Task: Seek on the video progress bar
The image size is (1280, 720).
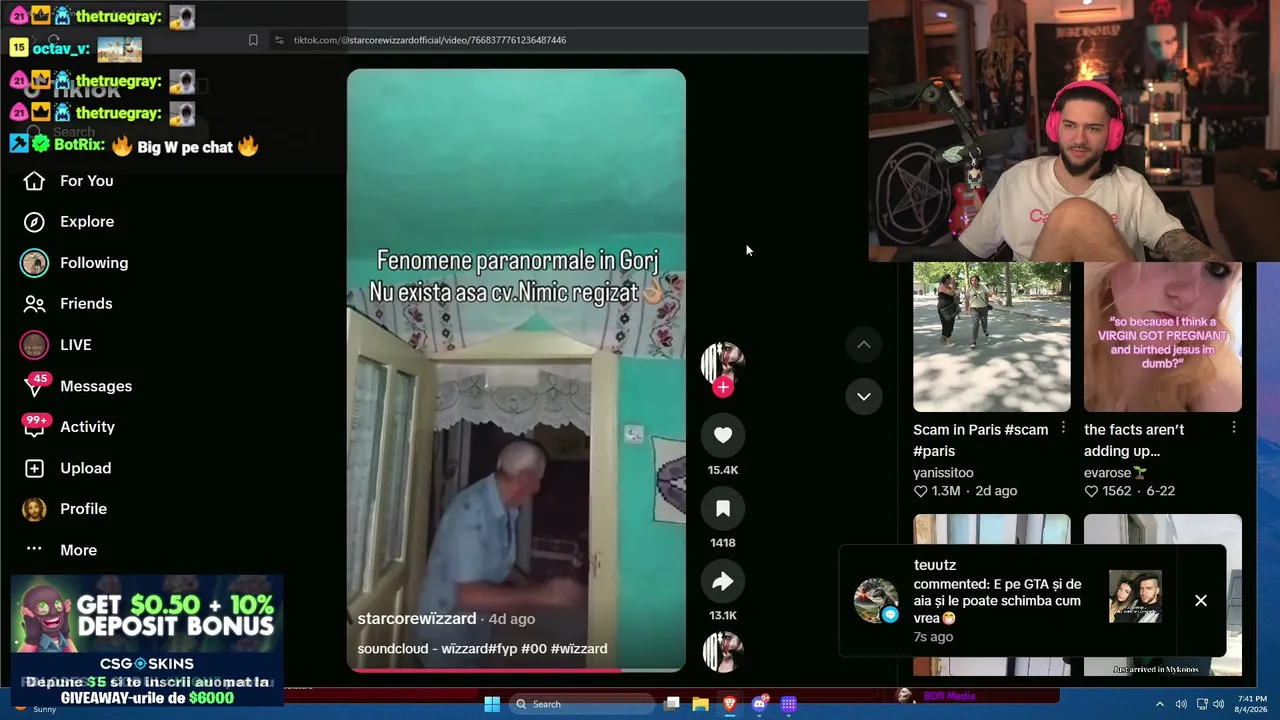Action: coord(516,669)
